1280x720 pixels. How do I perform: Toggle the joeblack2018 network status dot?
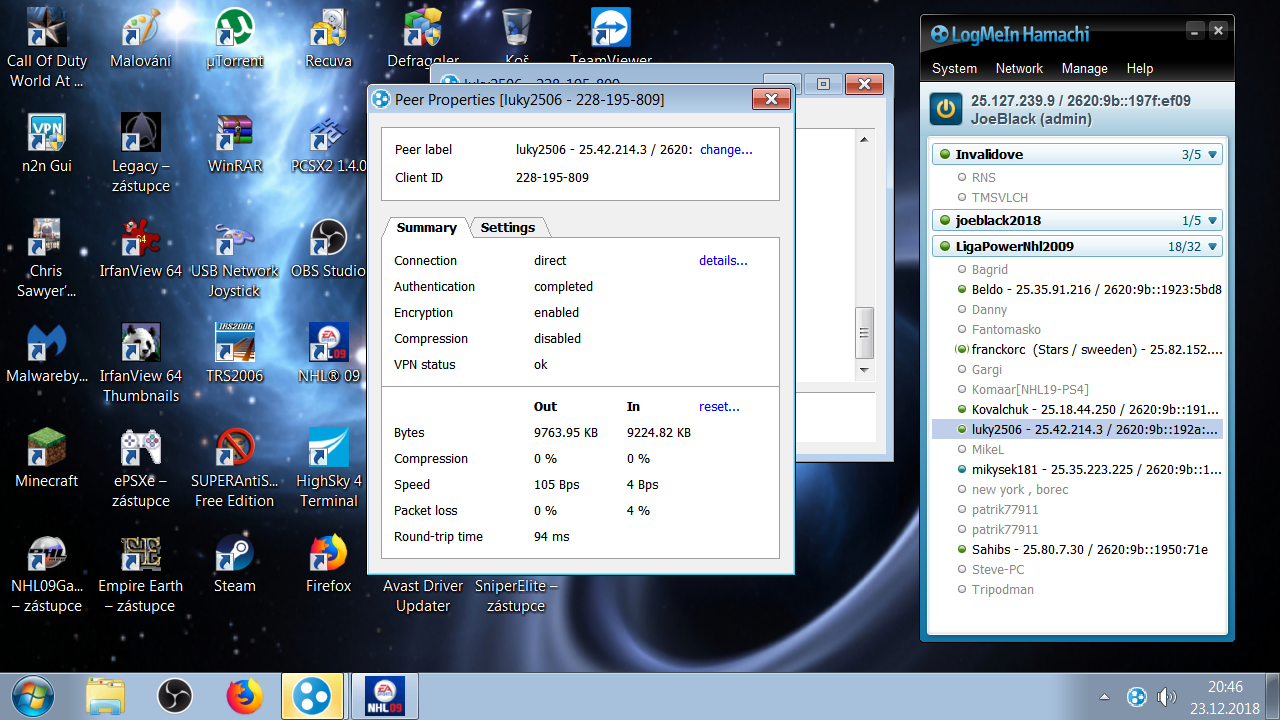coord(944,221)
